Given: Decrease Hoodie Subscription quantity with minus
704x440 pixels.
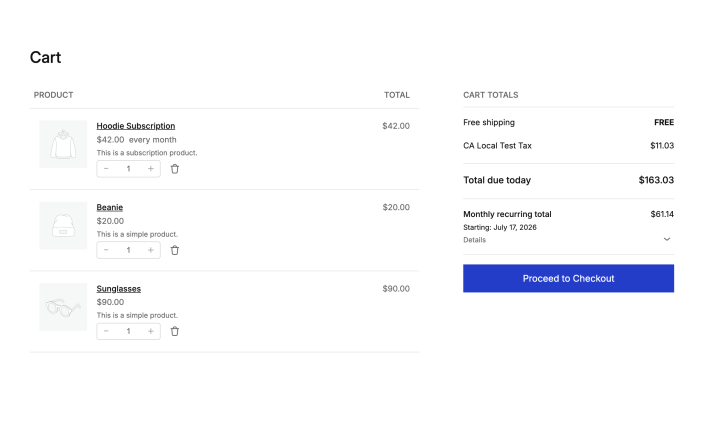Looking at the screenshot, I should click(x=106, y=169).
